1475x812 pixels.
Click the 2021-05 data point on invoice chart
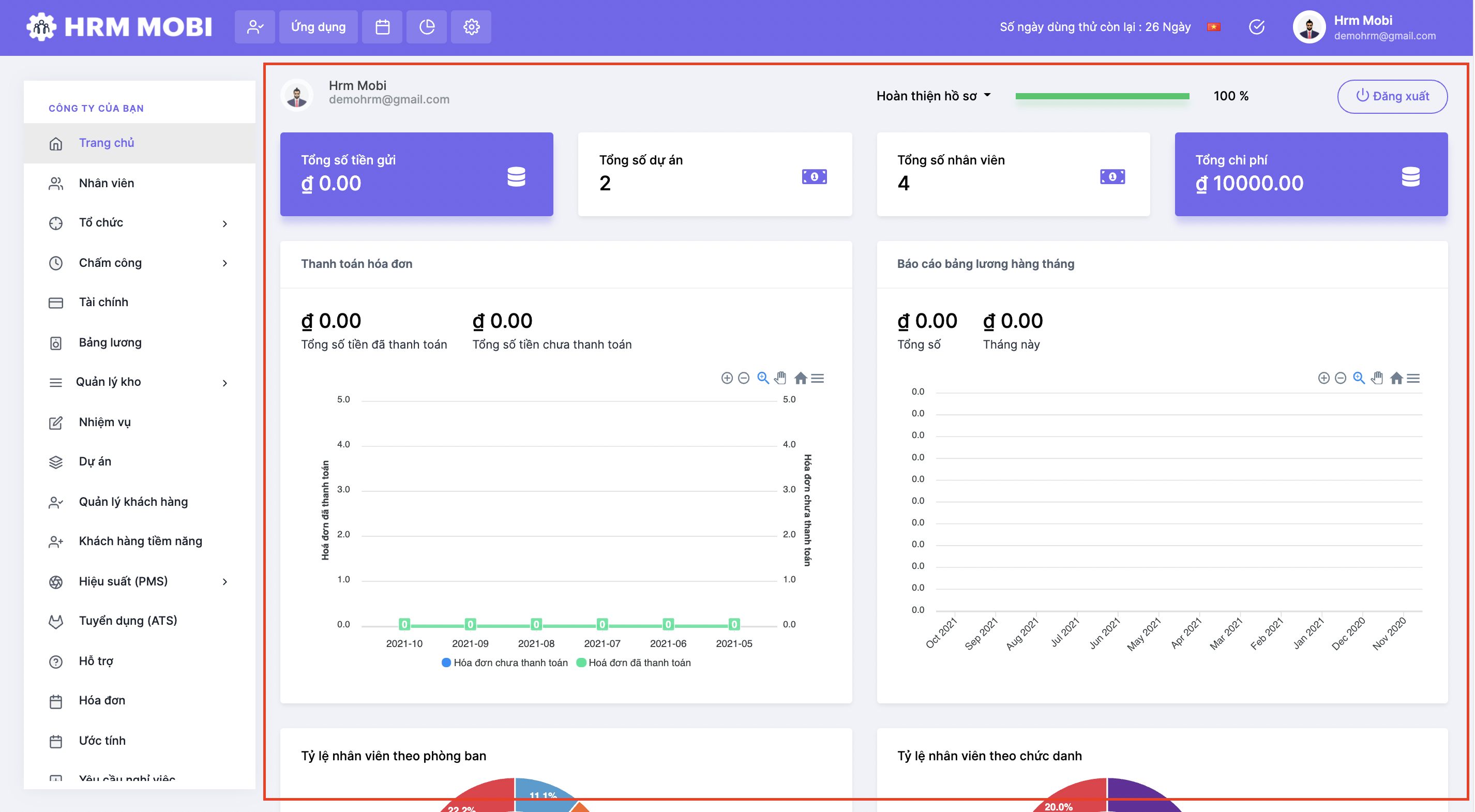(734, 624)
